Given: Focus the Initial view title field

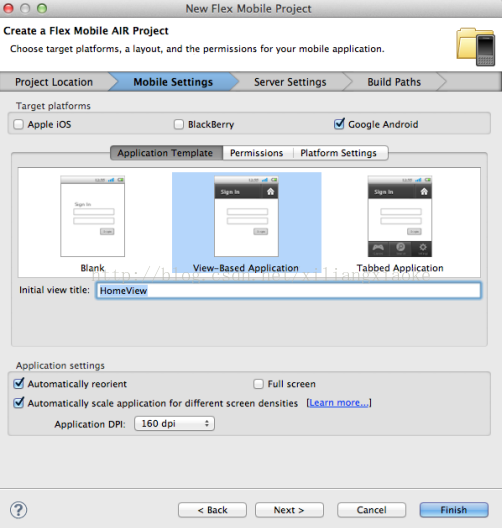Looking at the screenshot, I should click(x=289, y=290).
